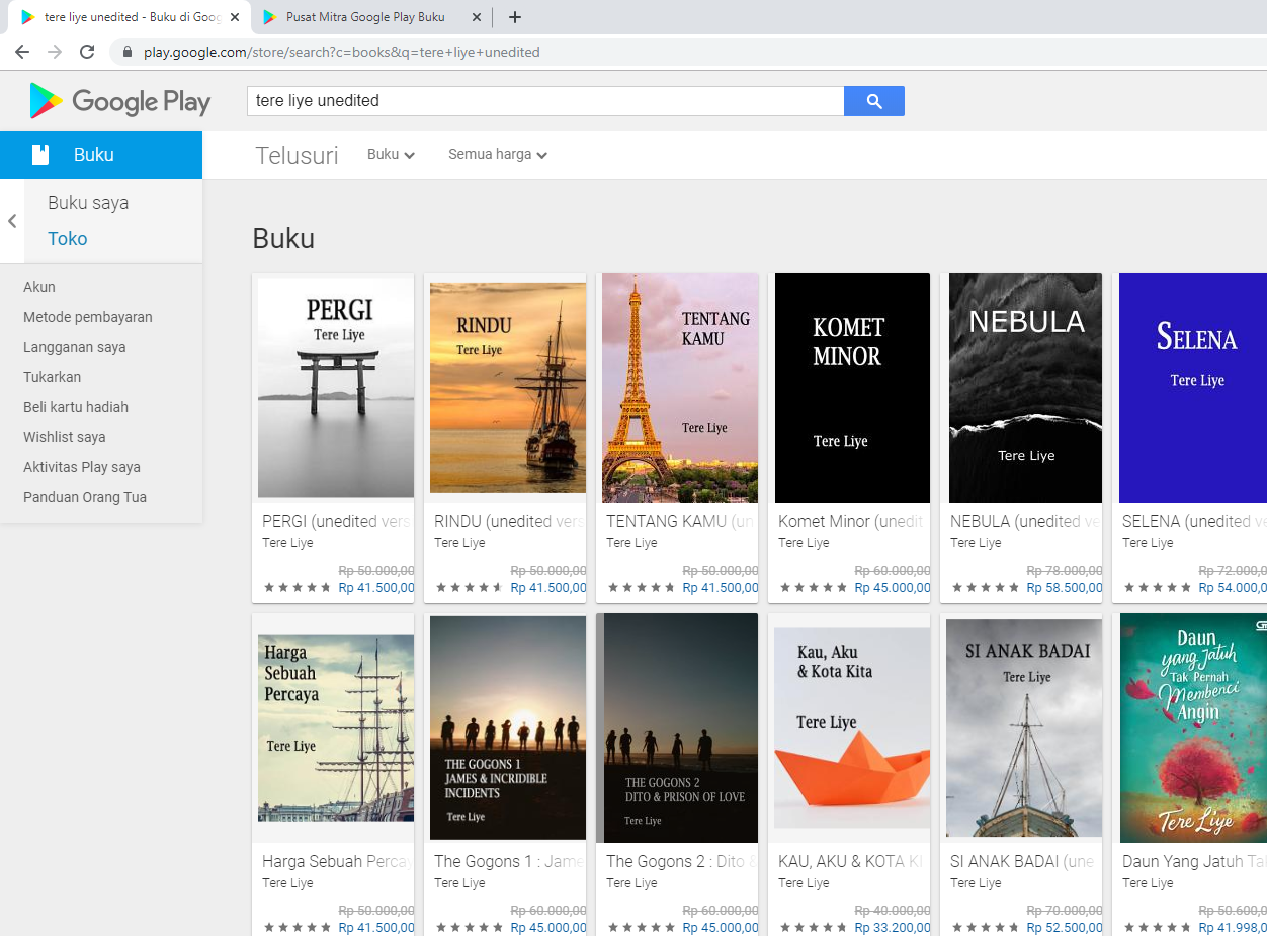Click the blue search magnifier button
The image size is (1267, 936).
tap(874, 101)
